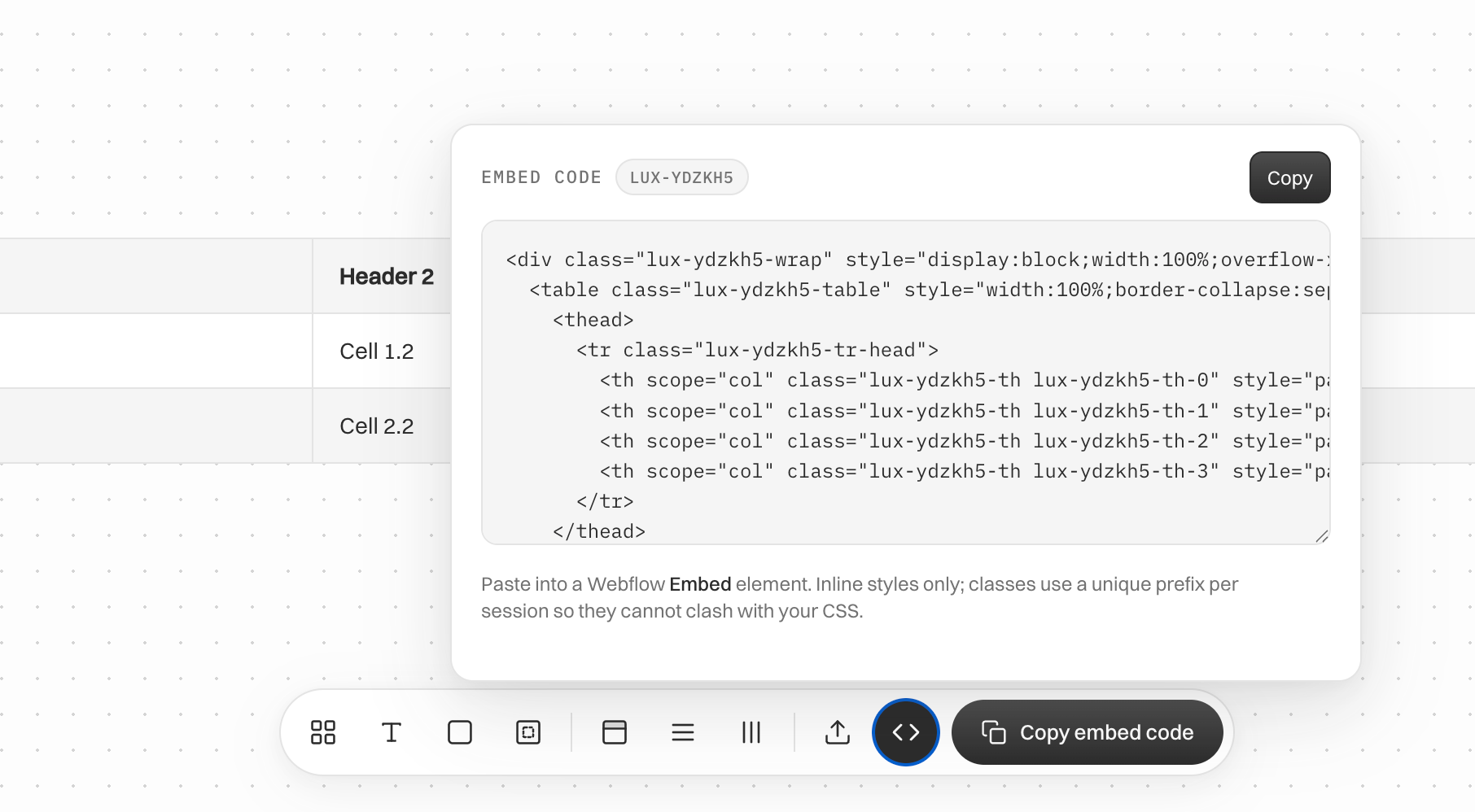Screen dimensions: 1475x812
Task: Toggle the header row layout icon
Action: [x=615, y=732]
